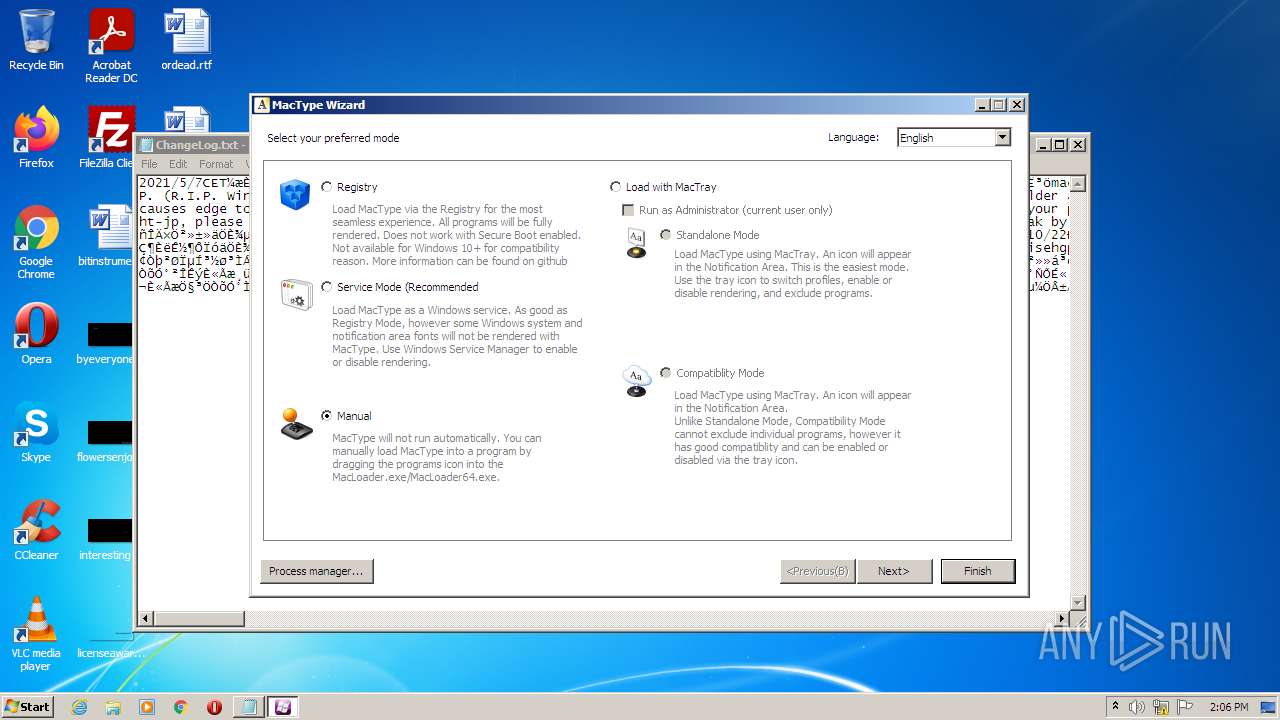Choose Standalone Mode radio button
The height and width of the screenshot is (720, 1280).
click(x=666, y=235)
